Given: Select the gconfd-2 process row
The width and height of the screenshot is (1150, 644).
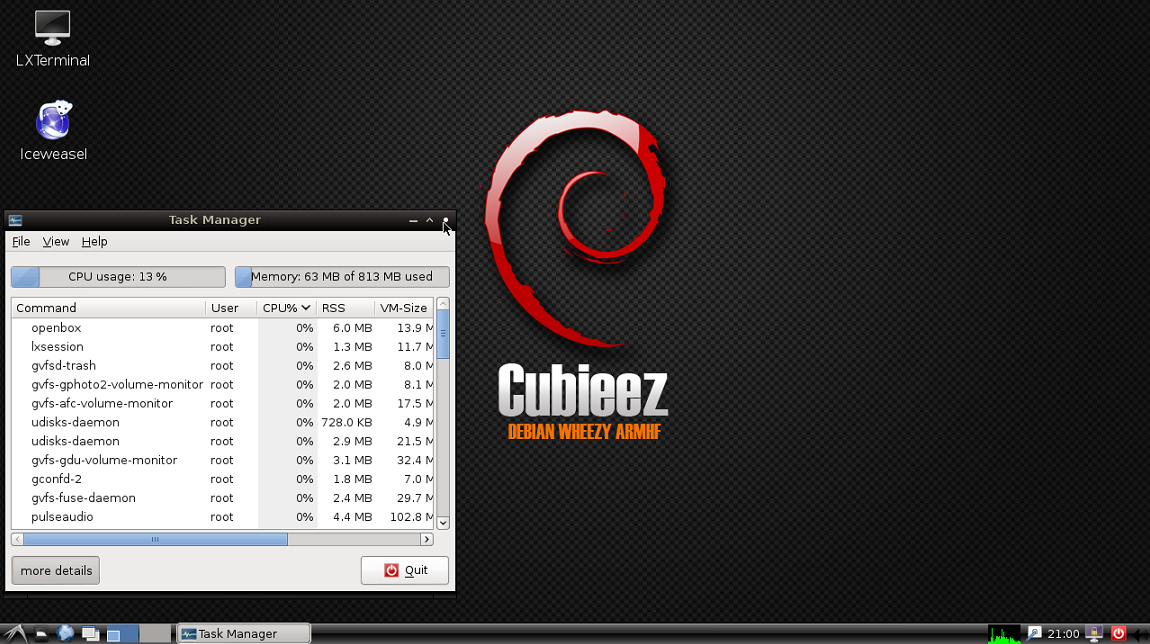Looking at the screenshot, I should tap(222, 479).
